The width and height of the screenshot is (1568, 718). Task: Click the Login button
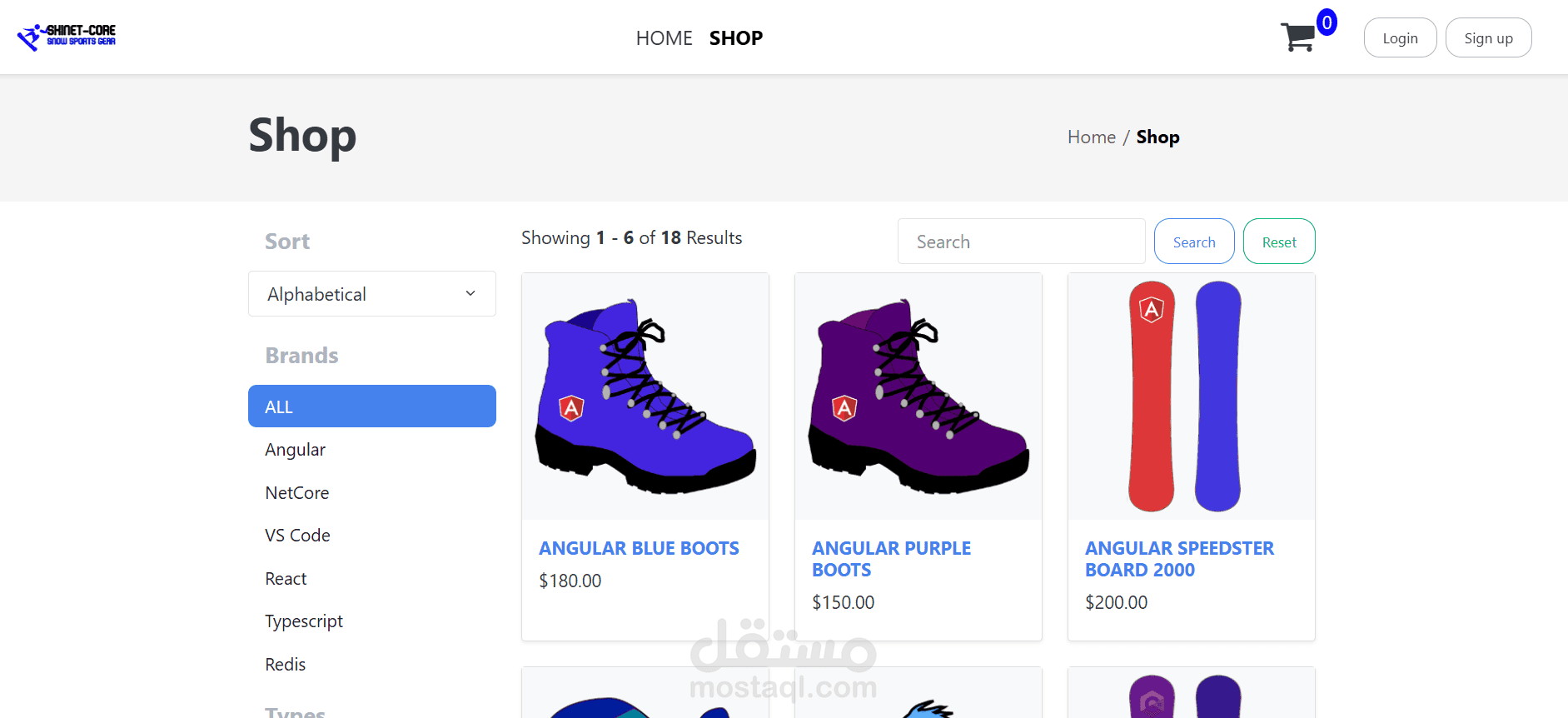[1400, 38]
